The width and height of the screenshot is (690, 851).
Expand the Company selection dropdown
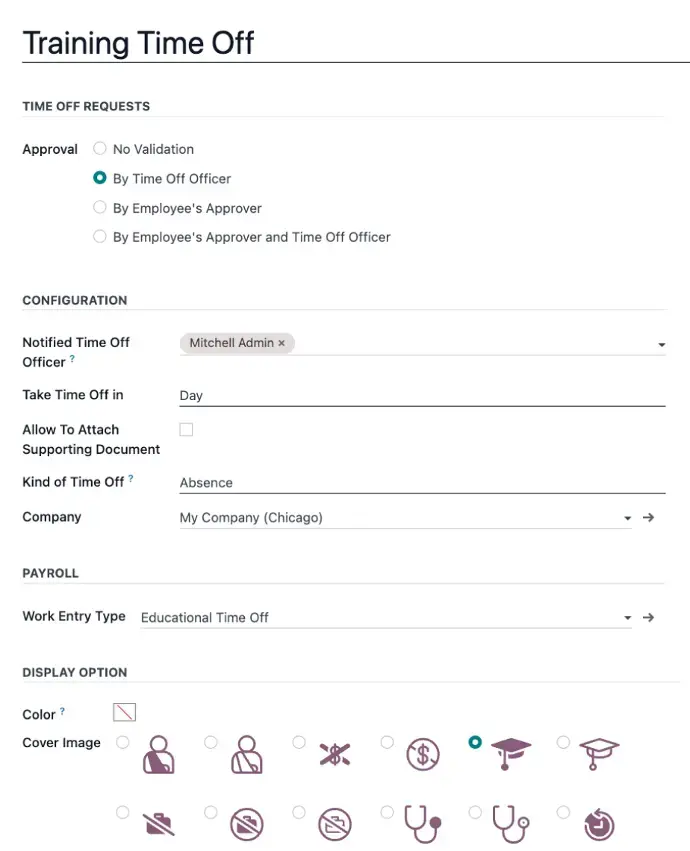click(x=627, y=518)
